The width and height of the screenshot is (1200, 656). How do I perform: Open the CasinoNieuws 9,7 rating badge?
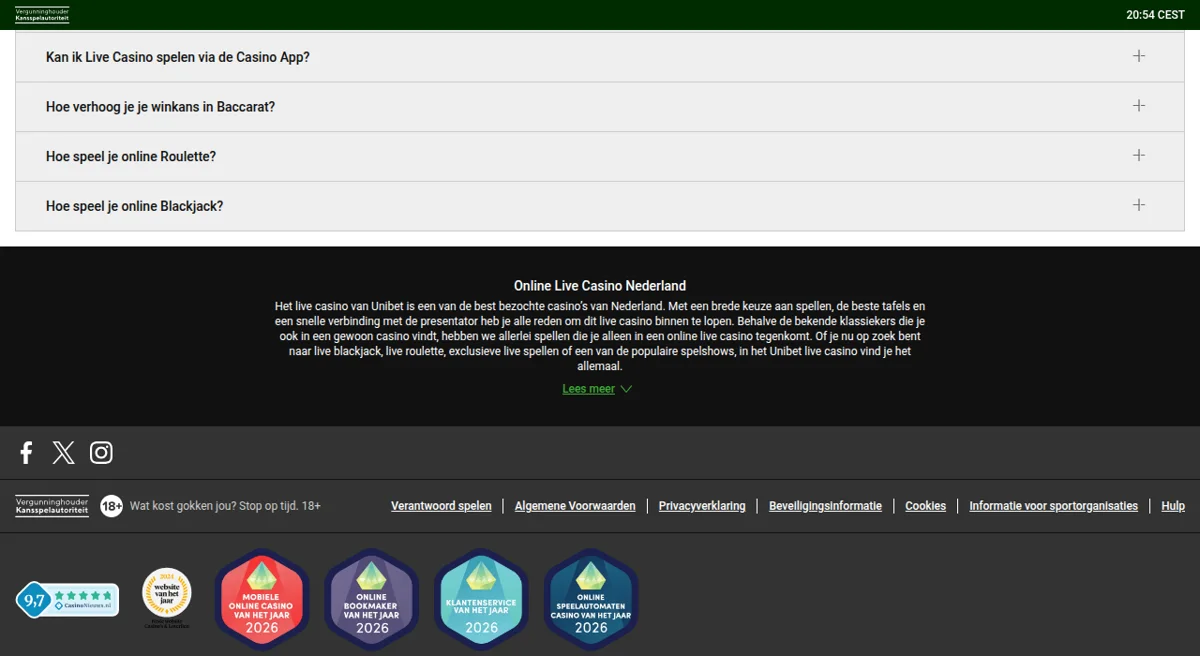[x=67, y=600]
